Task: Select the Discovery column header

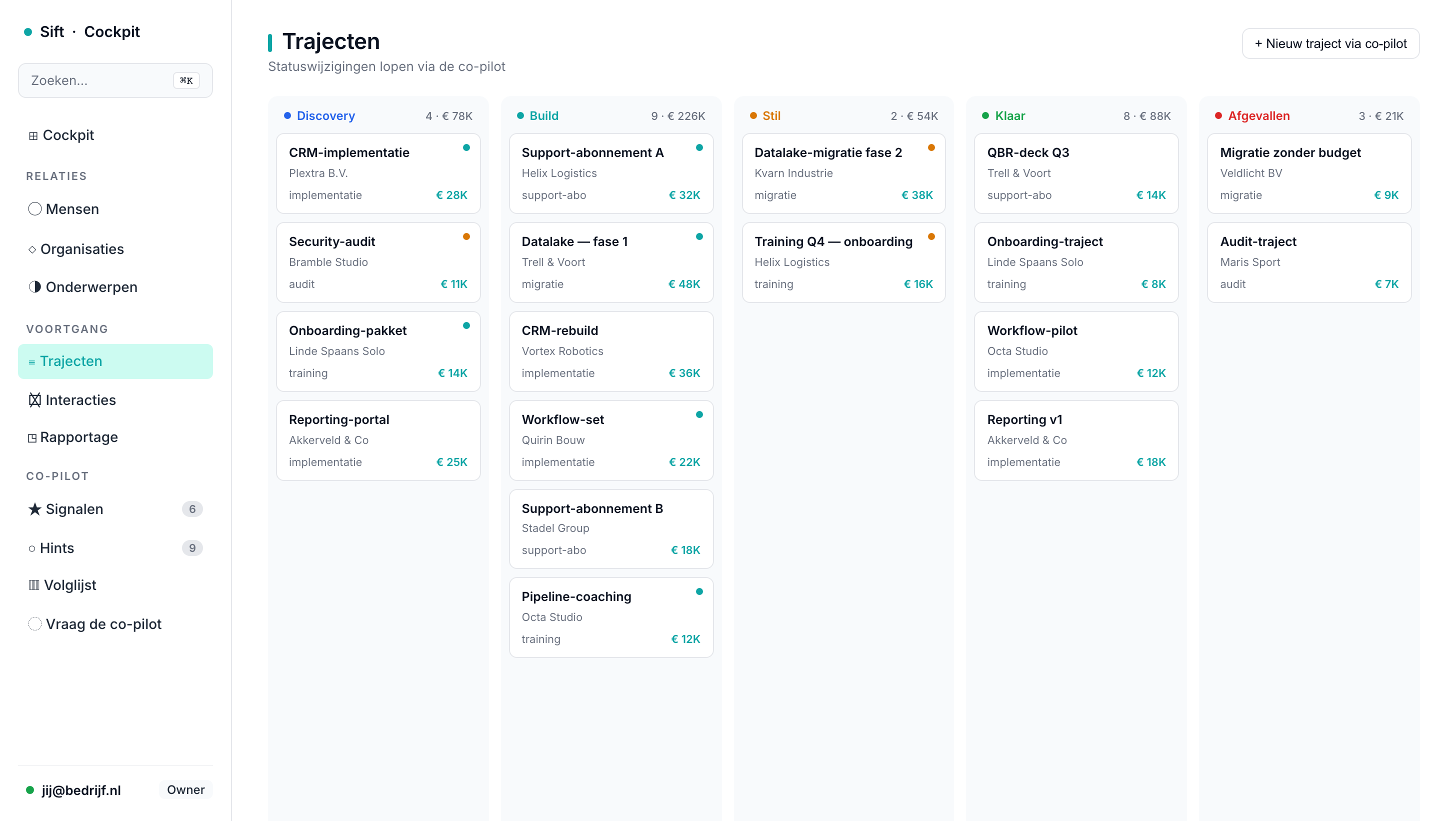Action: (325, 116)
